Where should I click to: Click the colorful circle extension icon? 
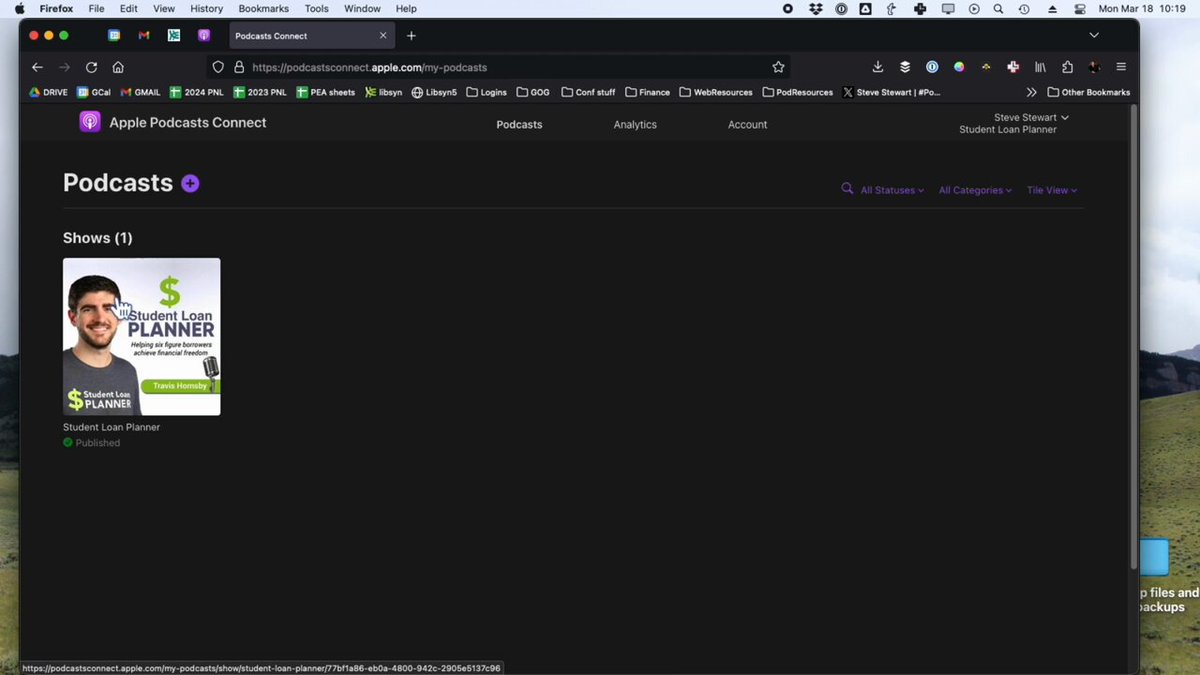tap(959, 67)
